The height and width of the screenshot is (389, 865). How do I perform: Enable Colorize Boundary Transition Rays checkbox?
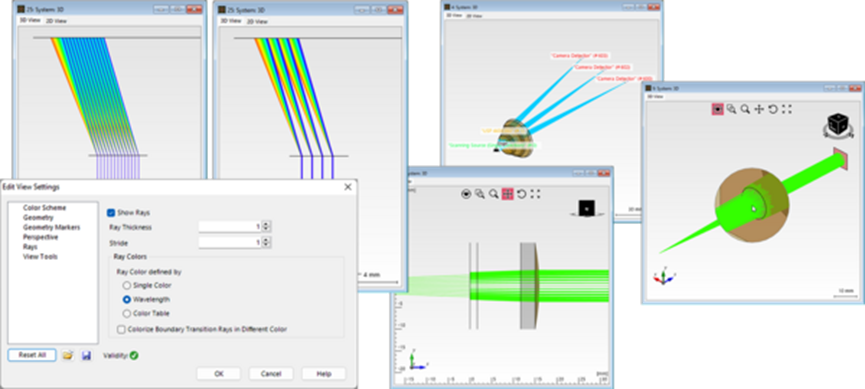pyautogui.click(x=121, y=329)
